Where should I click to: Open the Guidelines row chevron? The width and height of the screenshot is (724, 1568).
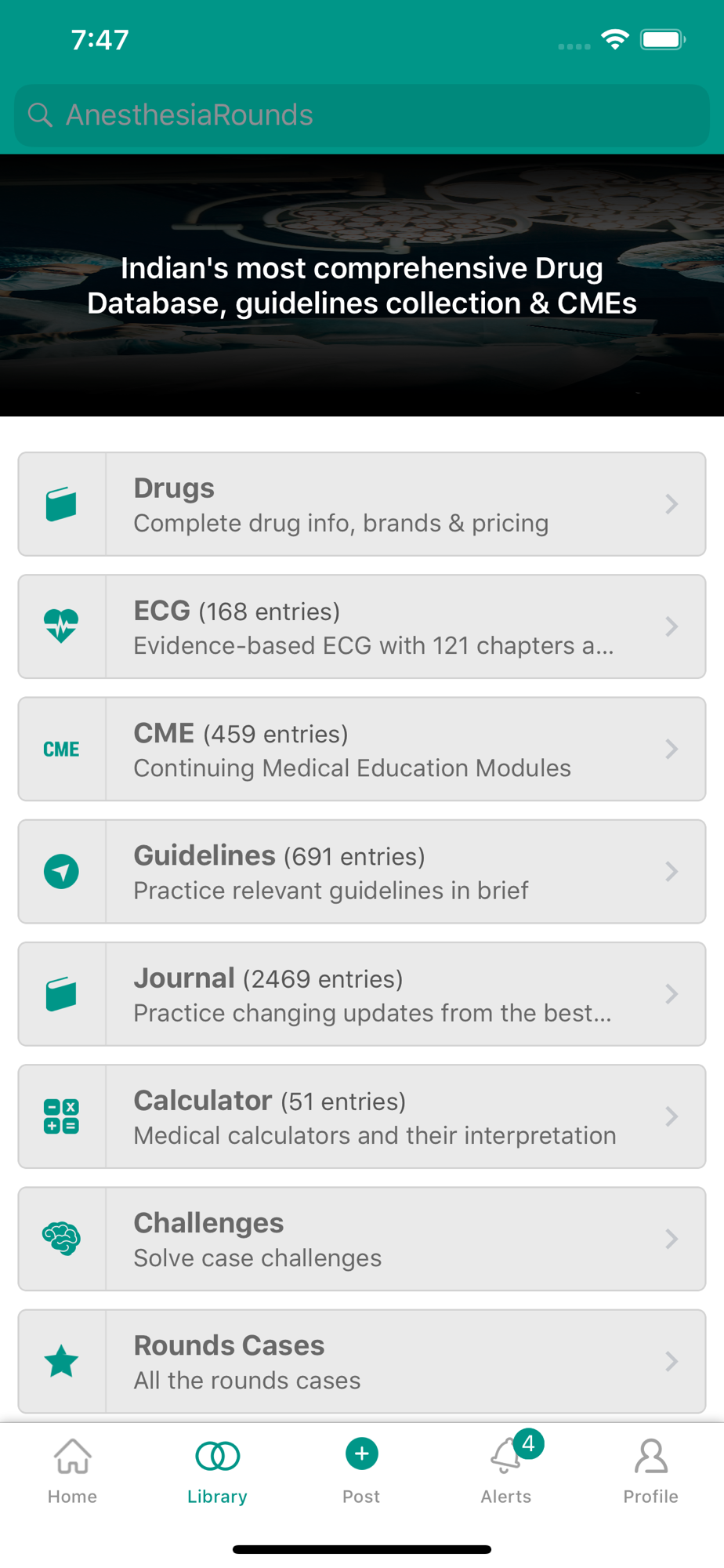coord(672,872)
